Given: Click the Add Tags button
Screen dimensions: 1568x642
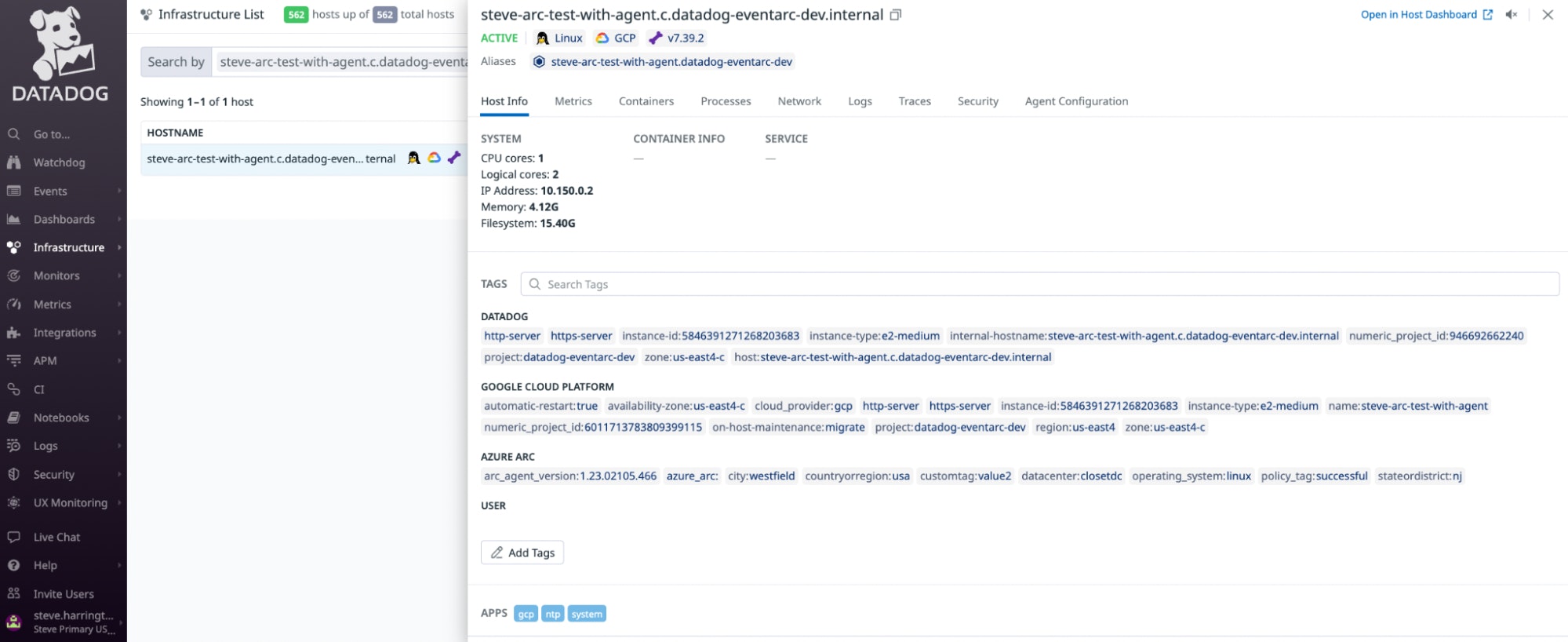Looking at the screenshot, I should [522, 553].
